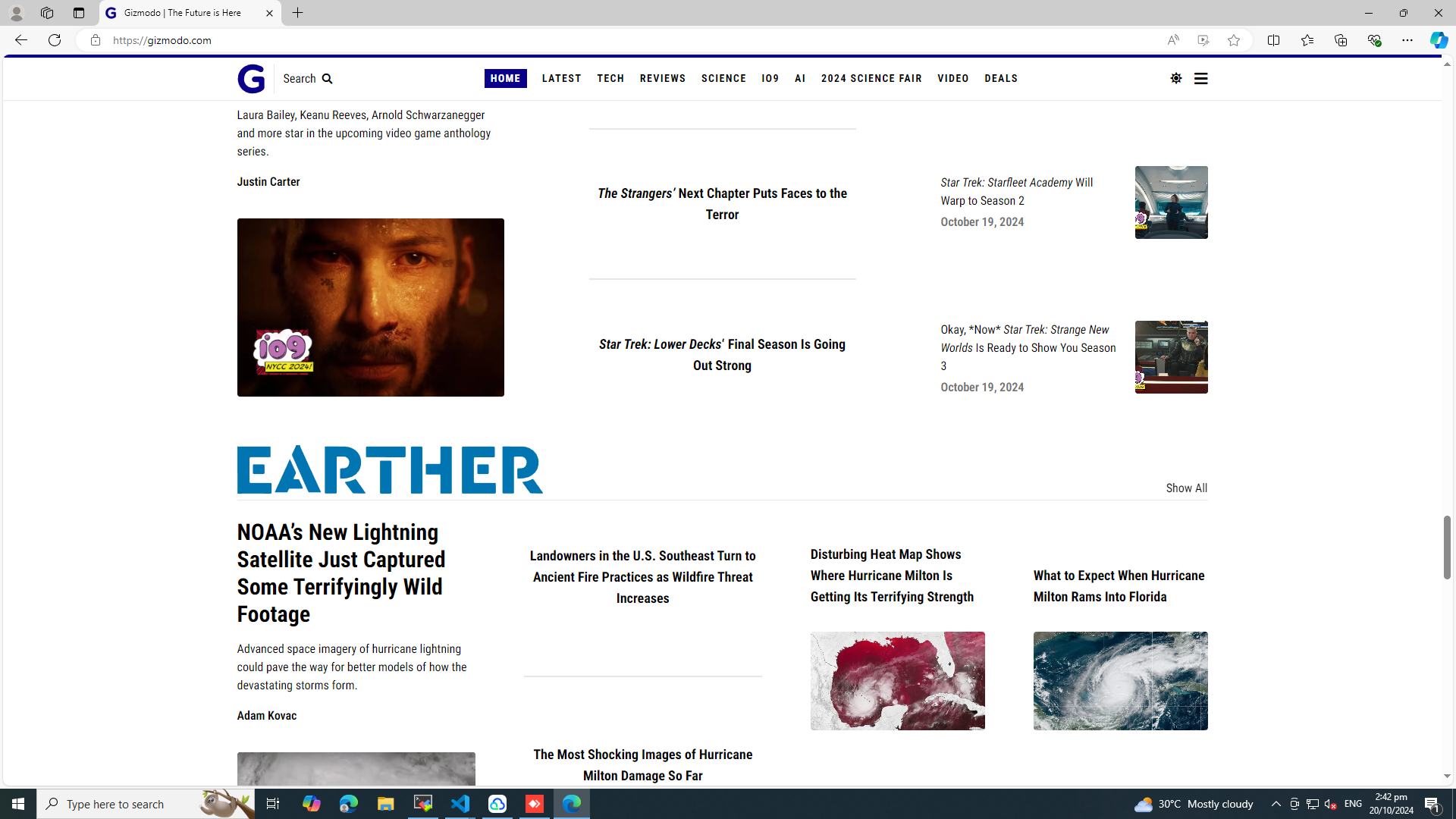Open Split screen view
1456x819 pixels.
tap(1273, 40)
